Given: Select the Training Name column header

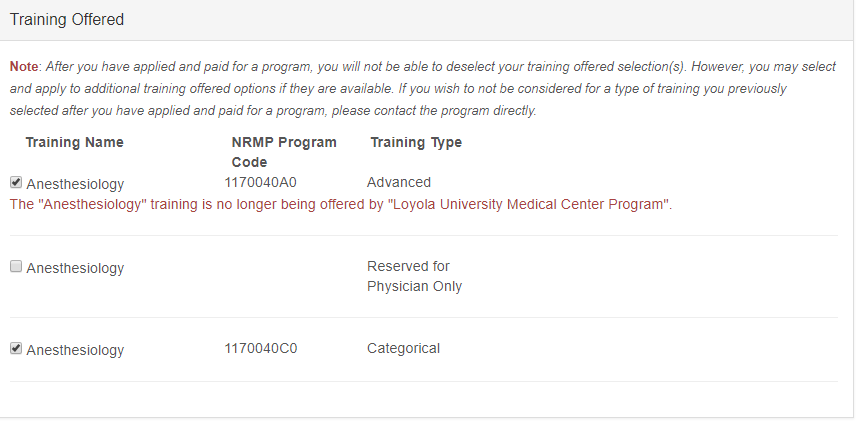Looking at the screenshot, I should click(74, 142).
